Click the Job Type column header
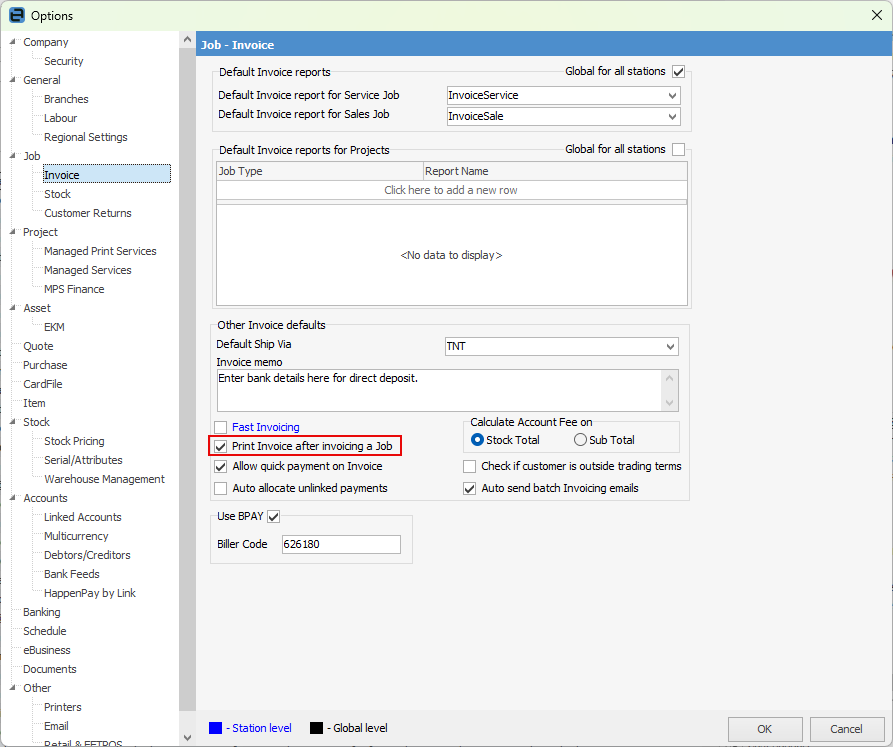This screenshot has height=747, width=893. pyautogui.click(x=319, y=171)
